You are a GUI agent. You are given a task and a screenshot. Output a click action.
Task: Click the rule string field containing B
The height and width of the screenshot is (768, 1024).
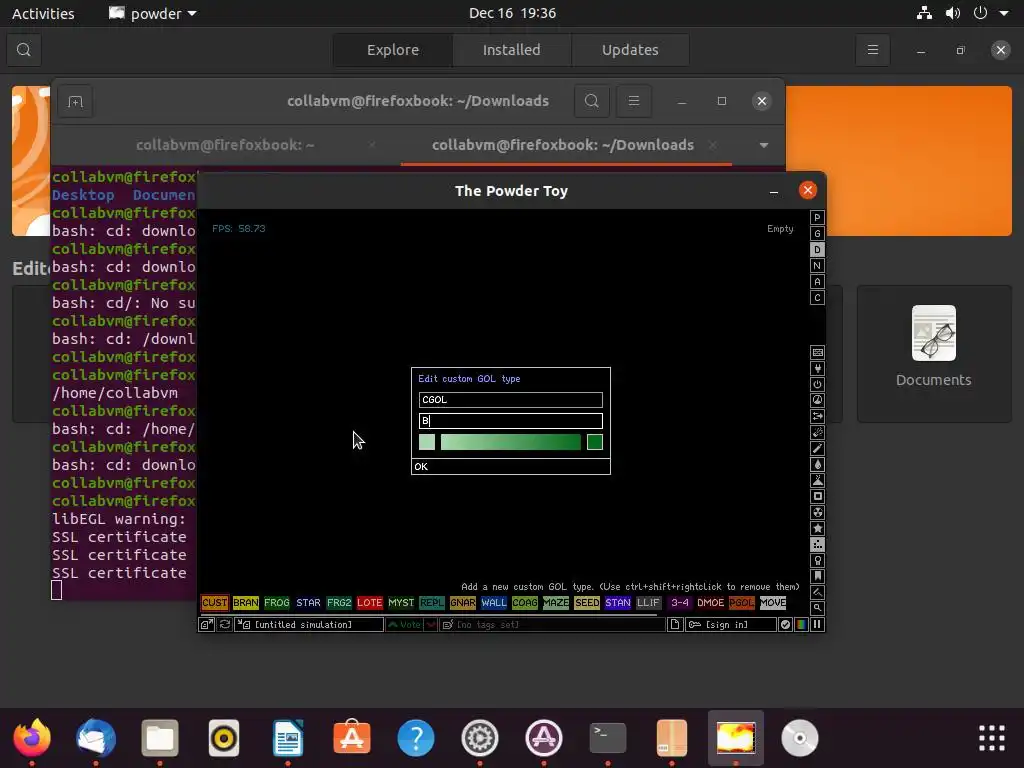[x=511, y=421]
